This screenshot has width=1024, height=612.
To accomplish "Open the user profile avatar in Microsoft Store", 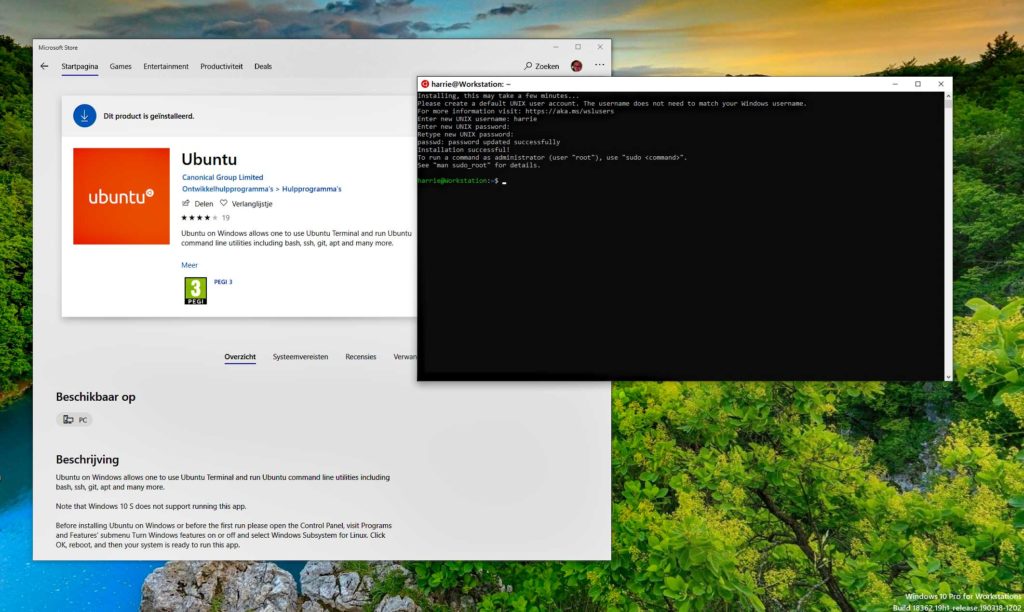I will coord(576,66).
